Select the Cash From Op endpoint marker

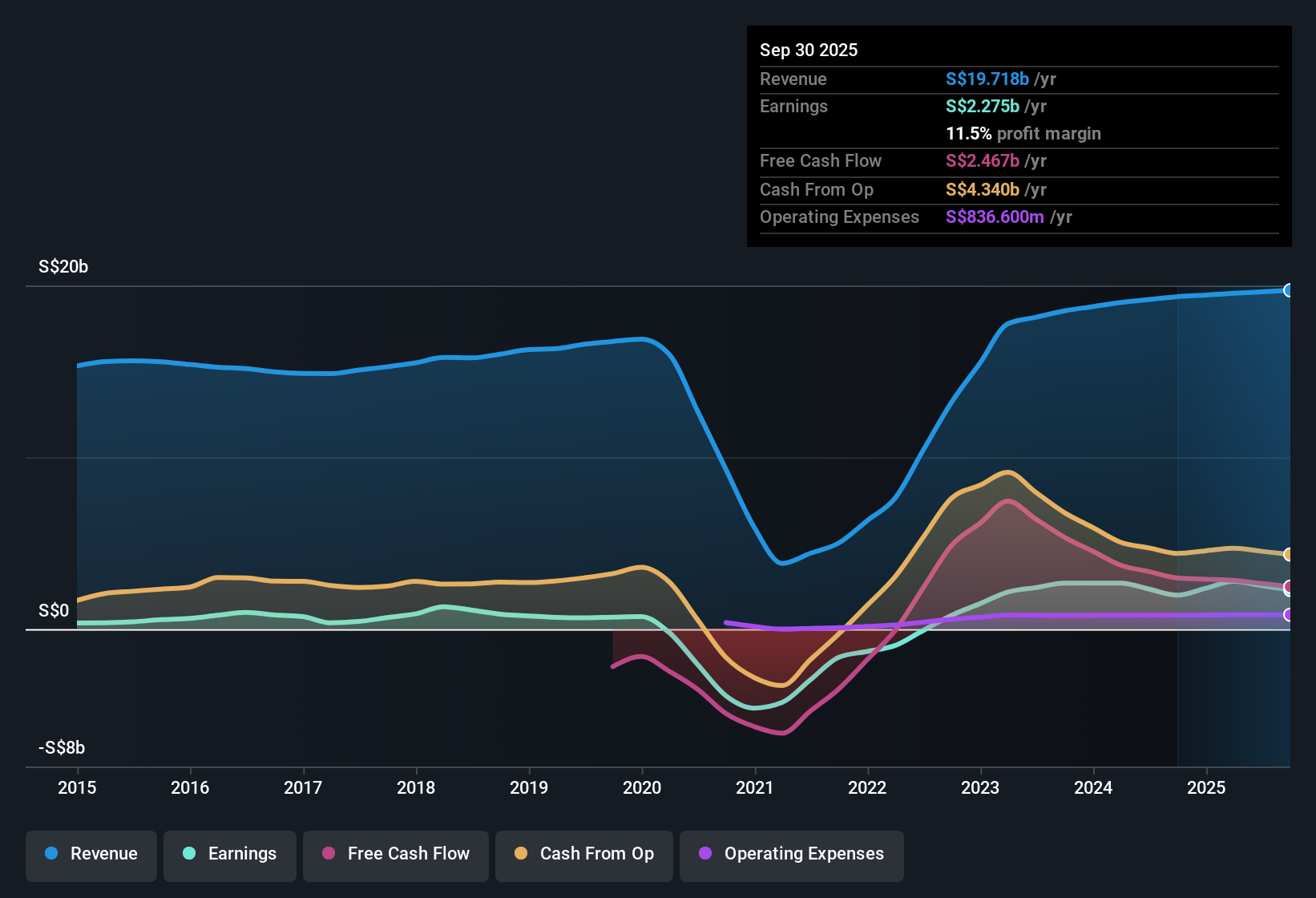[x=1288, y=554]
